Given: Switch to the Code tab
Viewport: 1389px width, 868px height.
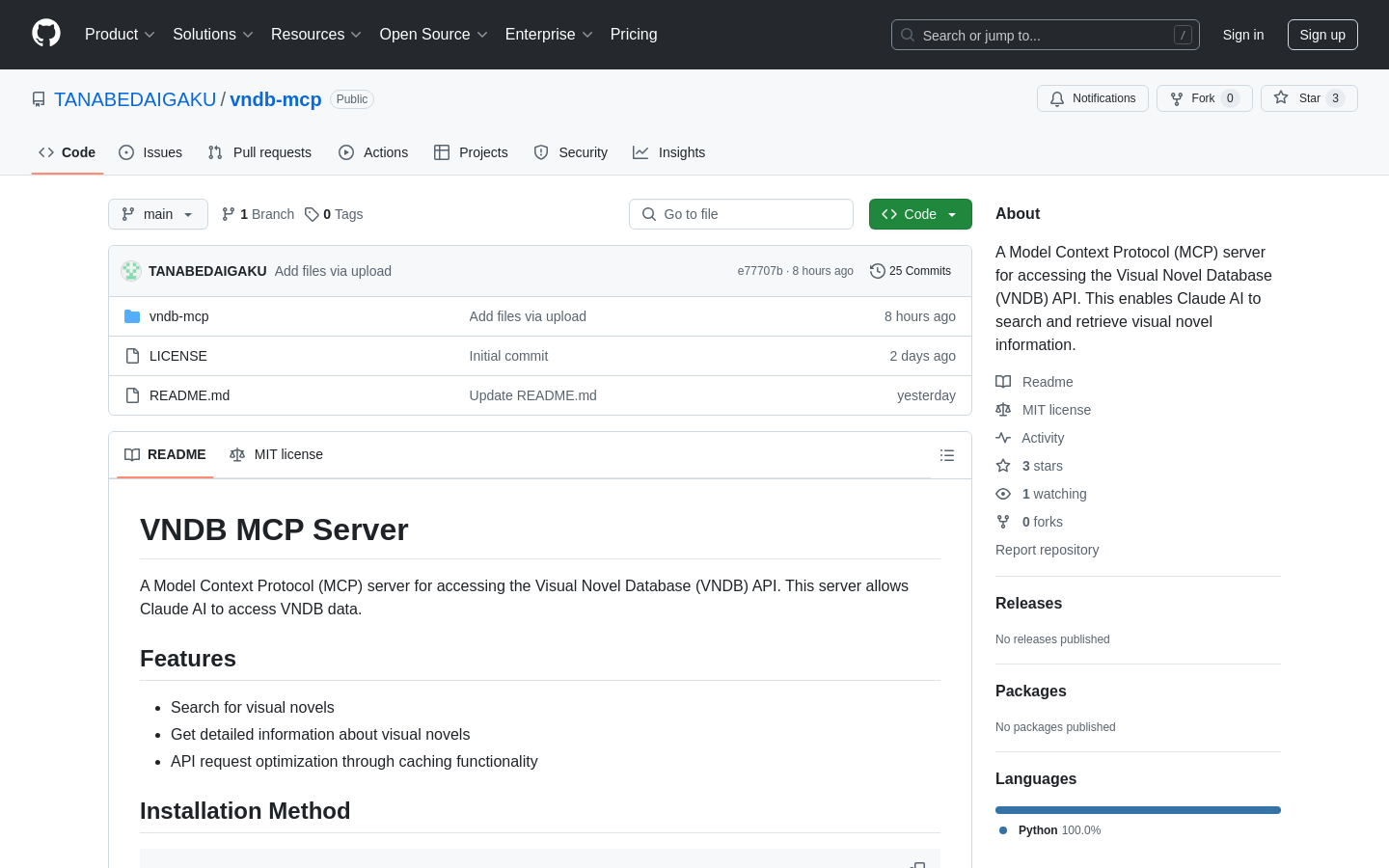Looking at the screenshot, I should pos(68,152).
